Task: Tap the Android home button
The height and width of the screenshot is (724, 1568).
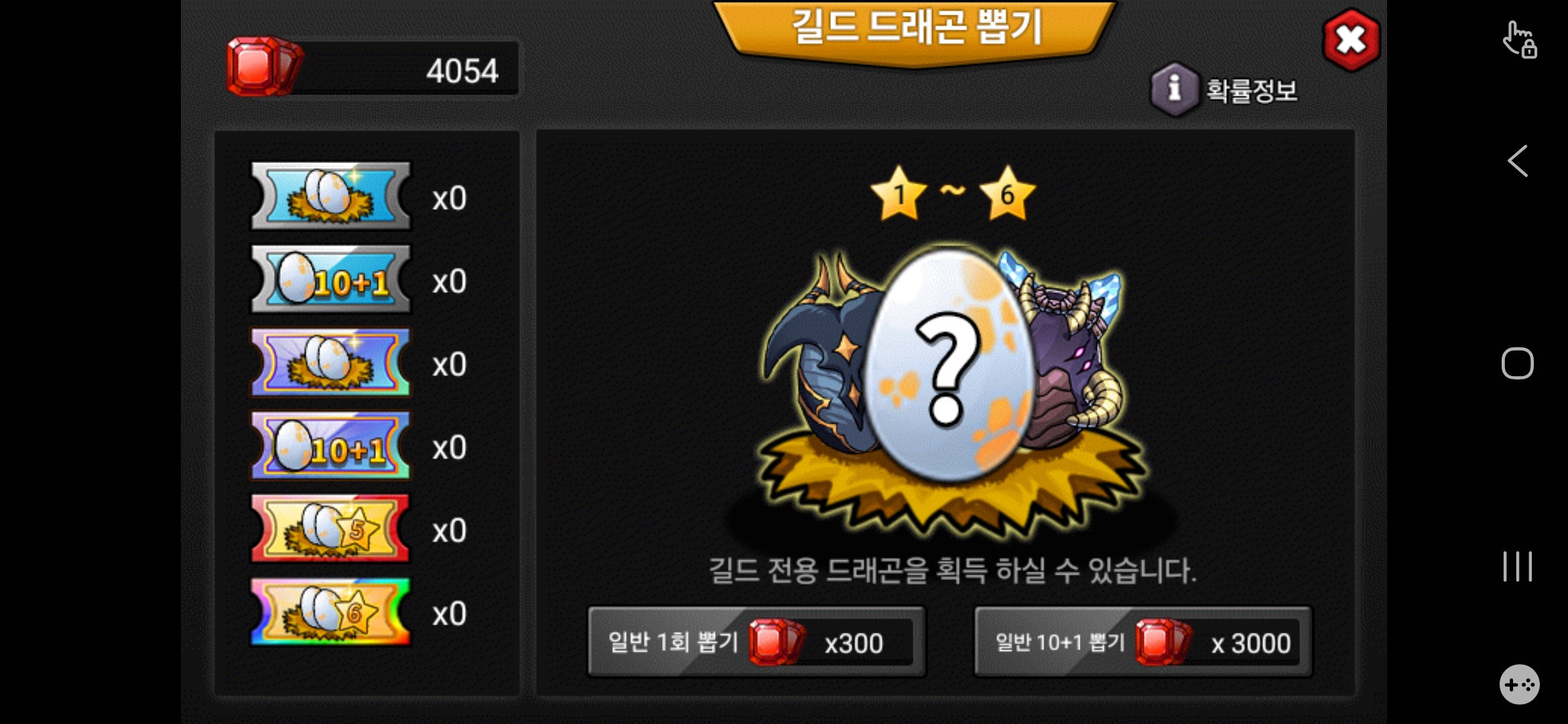Action: (x=1517, y=363)
